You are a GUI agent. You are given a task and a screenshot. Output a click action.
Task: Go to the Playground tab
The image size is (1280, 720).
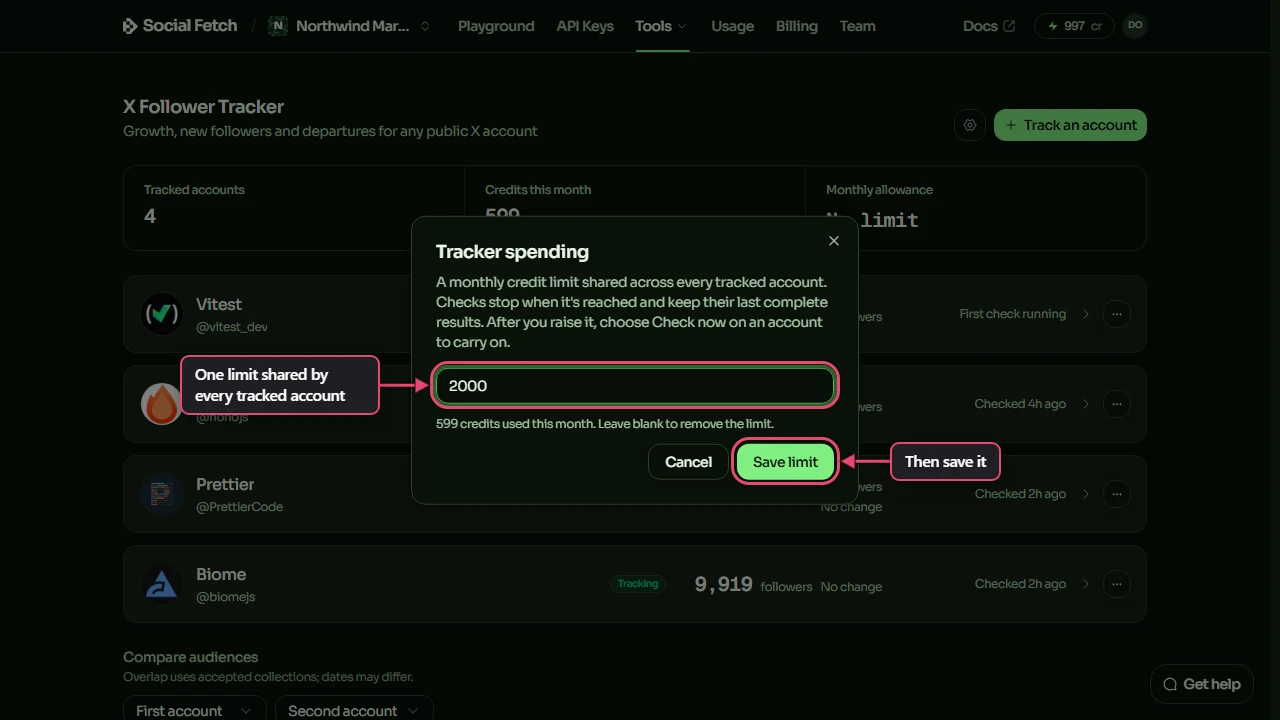496,26
